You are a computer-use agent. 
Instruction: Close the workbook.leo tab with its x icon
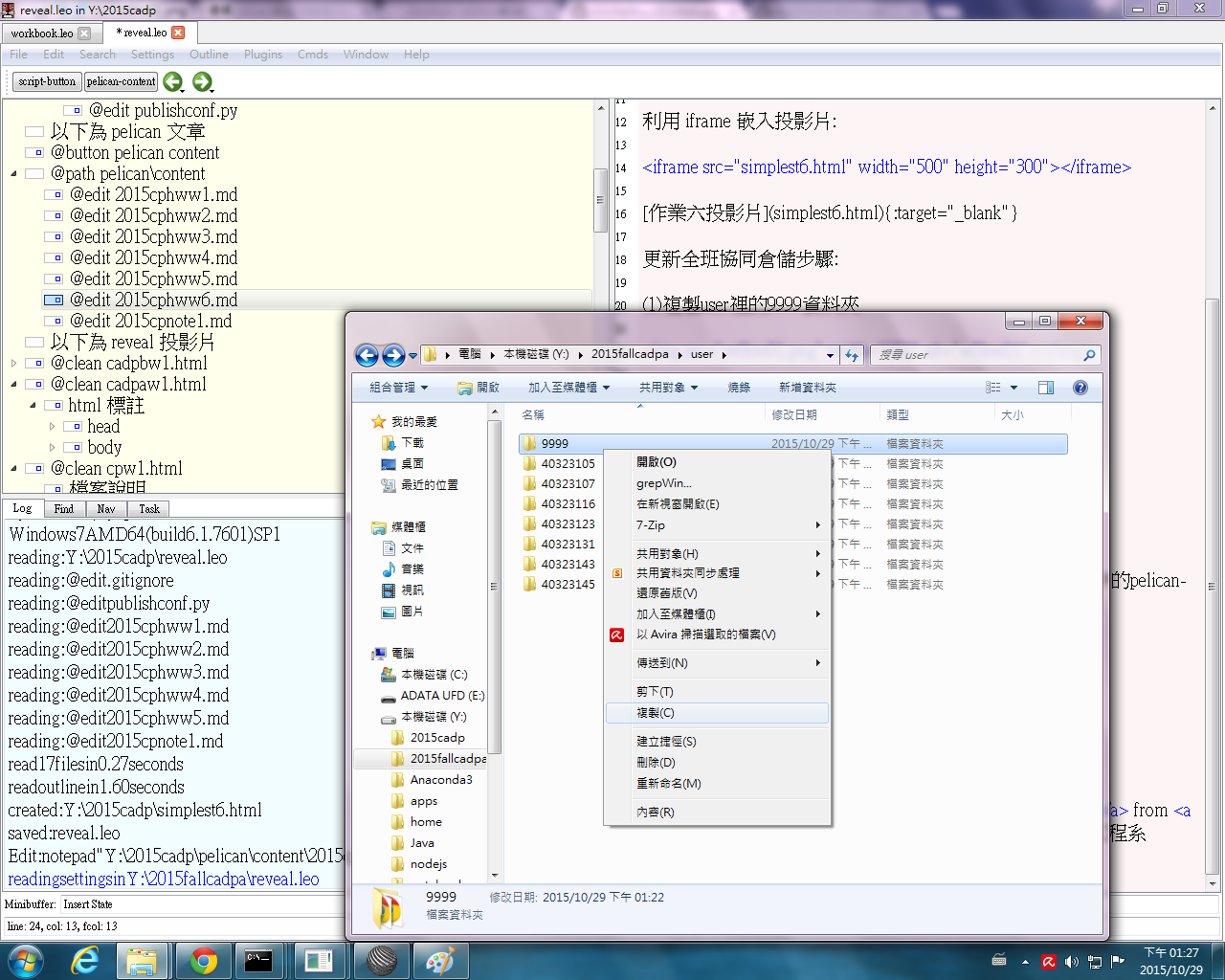pos(84,33)
